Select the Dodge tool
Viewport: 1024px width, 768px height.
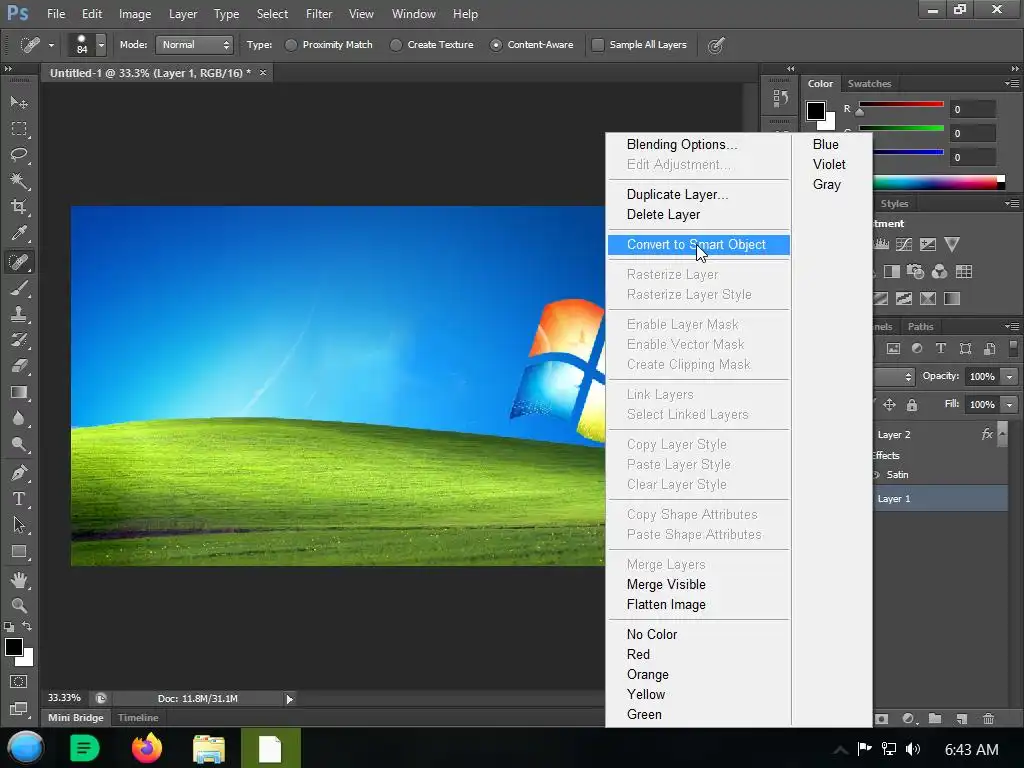tap(19, 445)
